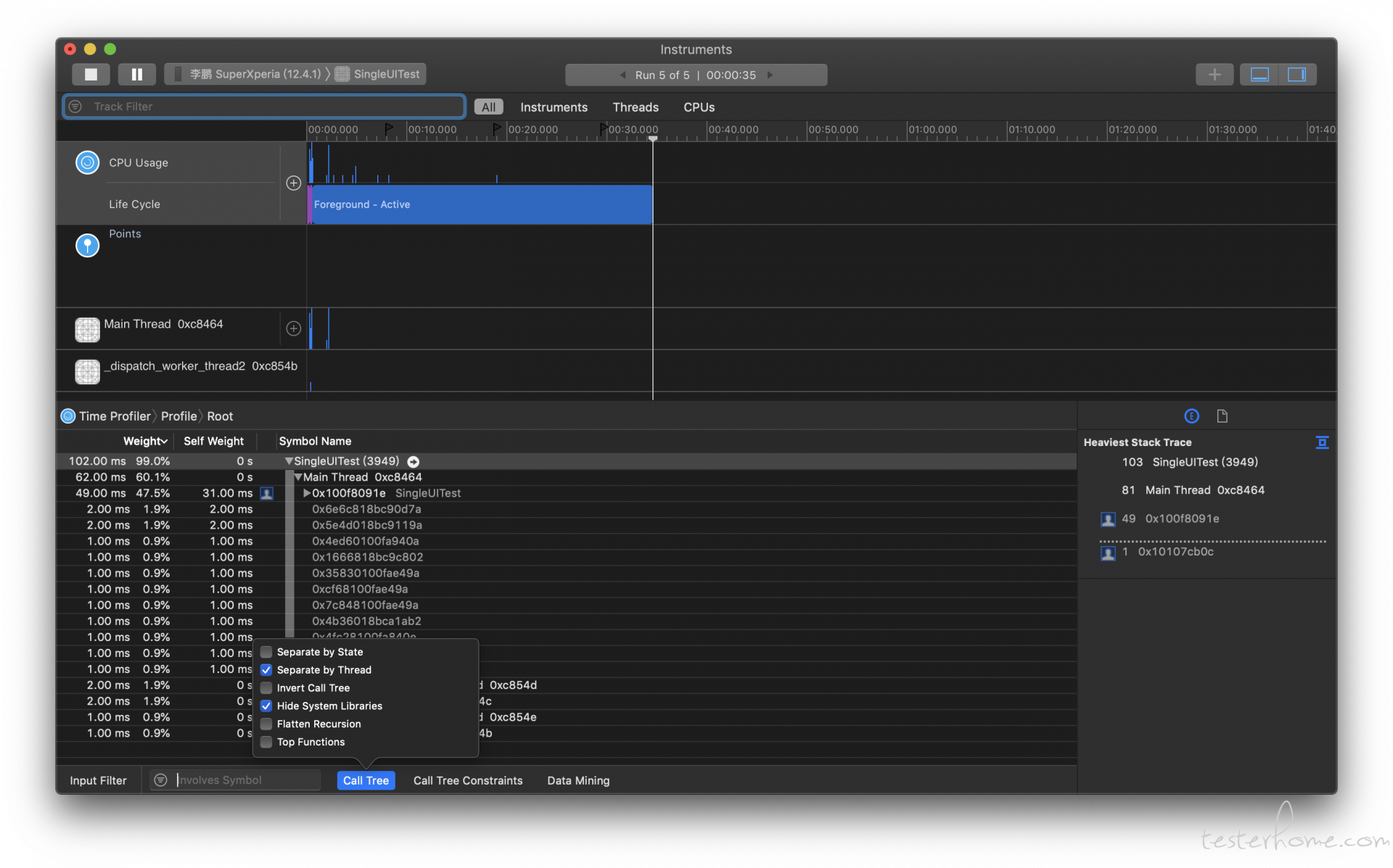Select row 0x4ed60100fa940a
1393x868 pixels.
tap(566, 541)
